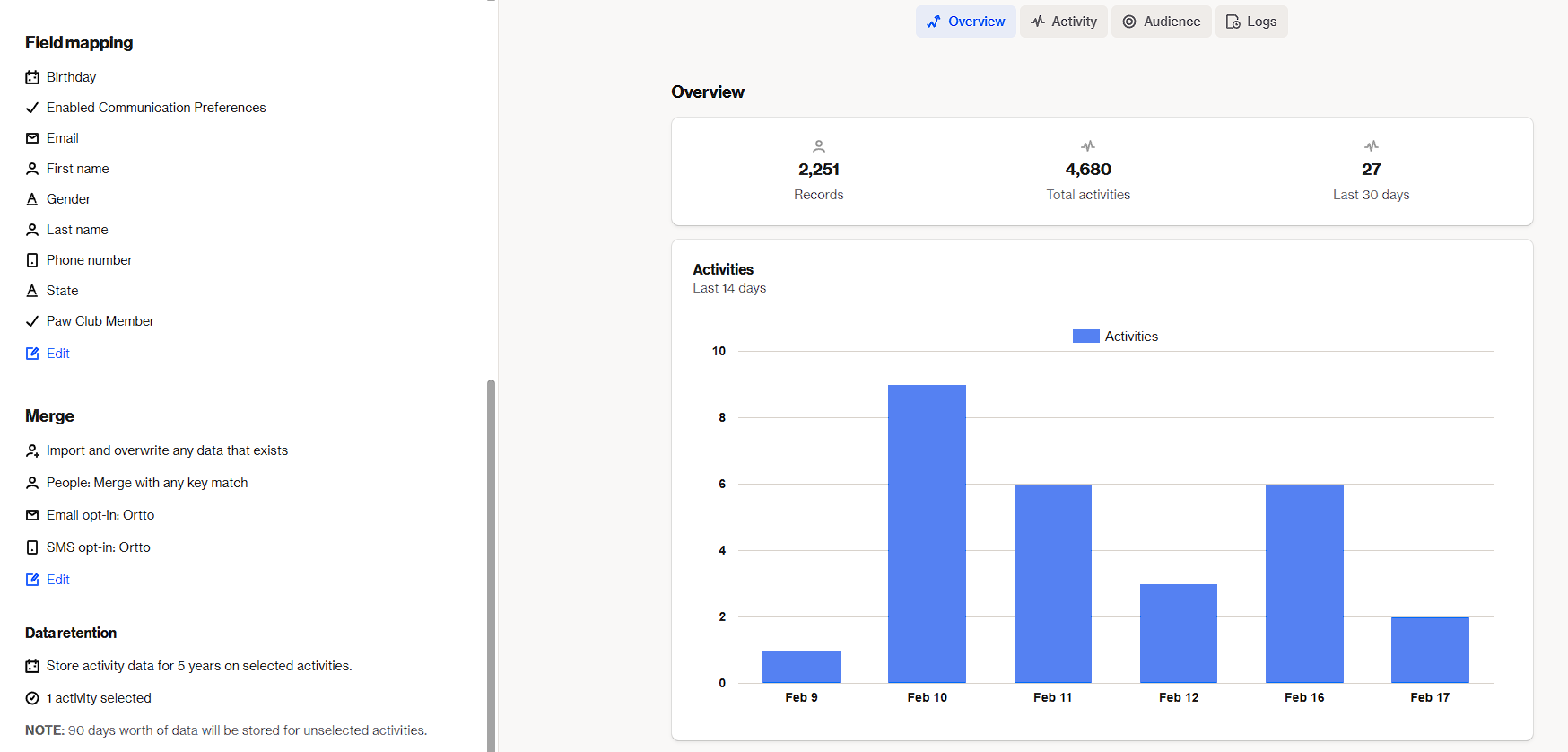The height and width of the screenshot is (752, 1568).
Task: Click the Total activities pulse icon
Action: (1087, 146)
